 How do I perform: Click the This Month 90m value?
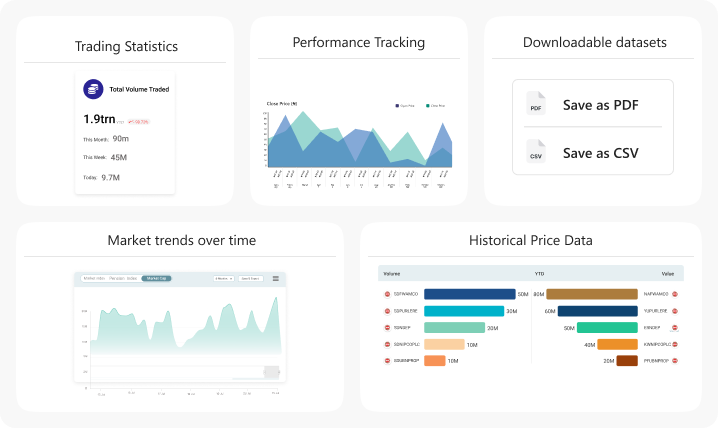click(121, 138)
